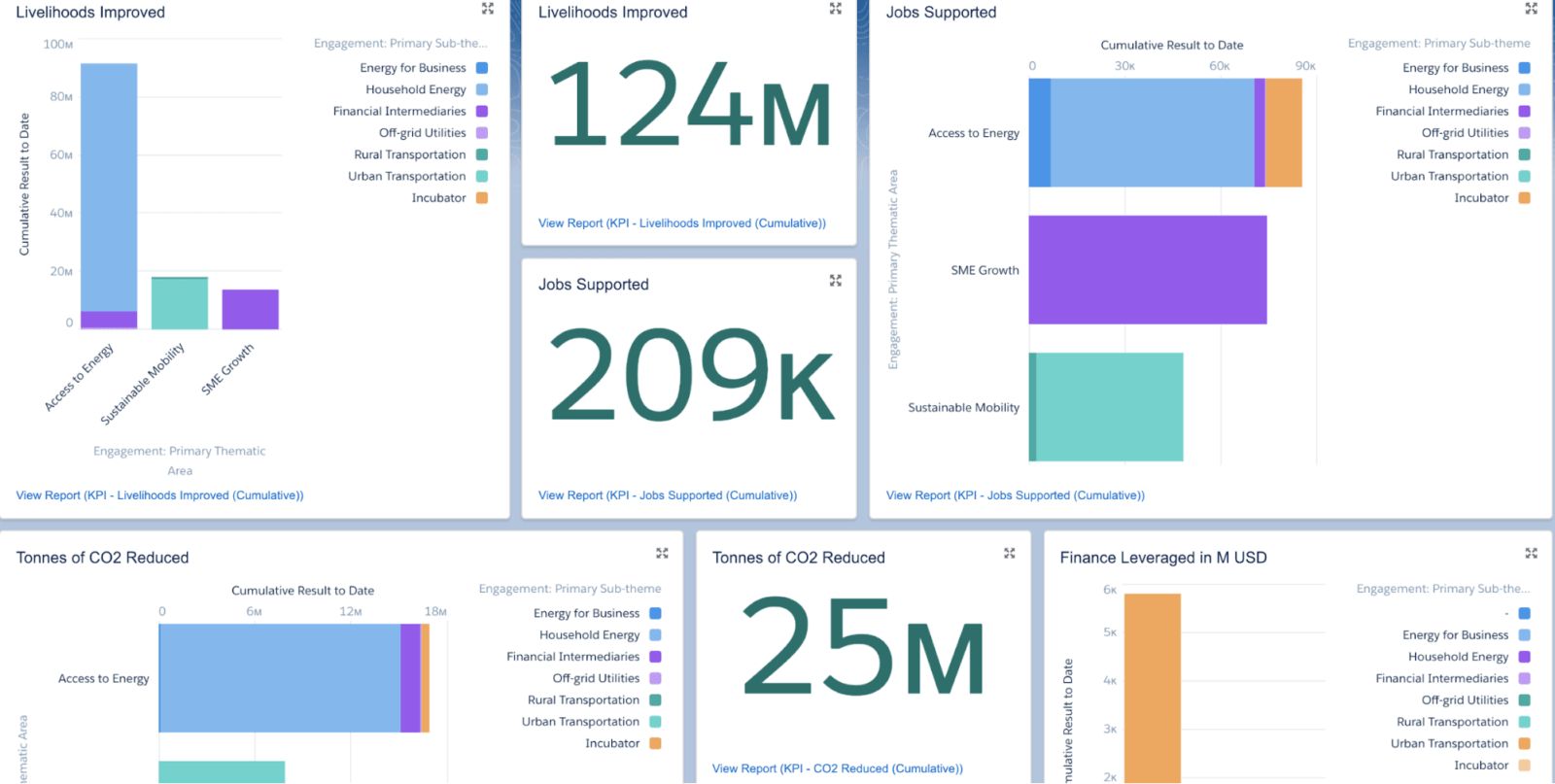Click Household Energy swatch in Finance Leveraged legend

(x=1524, y=657)
